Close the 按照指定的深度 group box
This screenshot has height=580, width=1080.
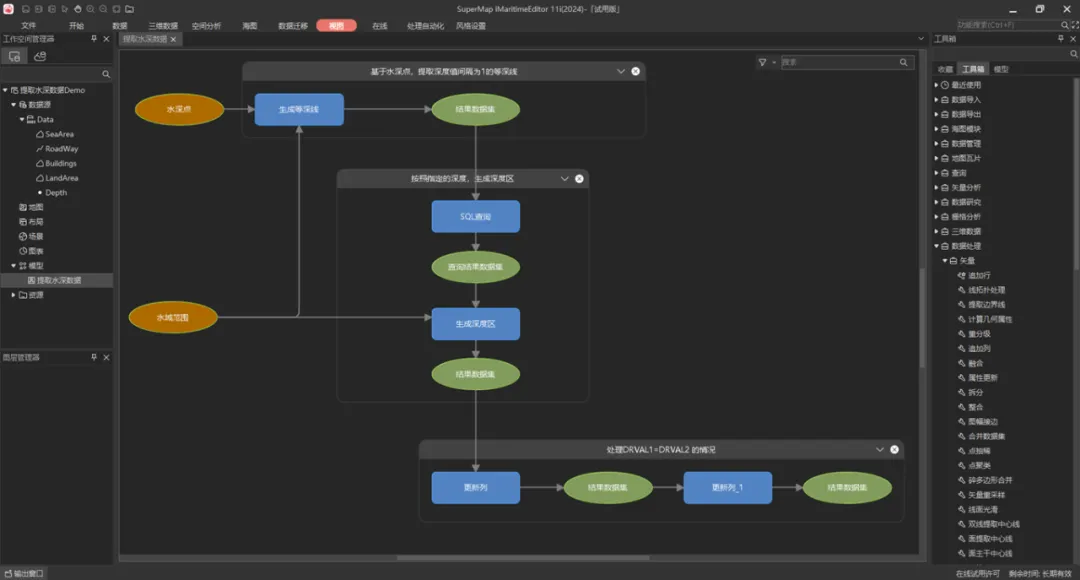click(x=579, y=179)
